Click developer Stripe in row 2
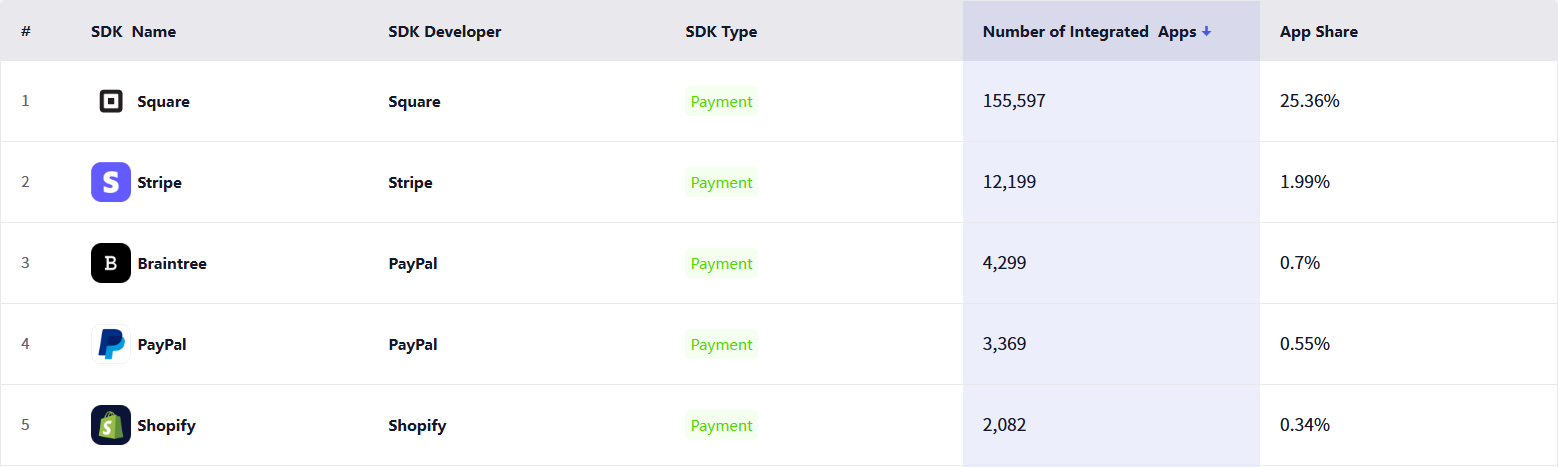The image size is (1558, 467). click(x=410, y=183)
